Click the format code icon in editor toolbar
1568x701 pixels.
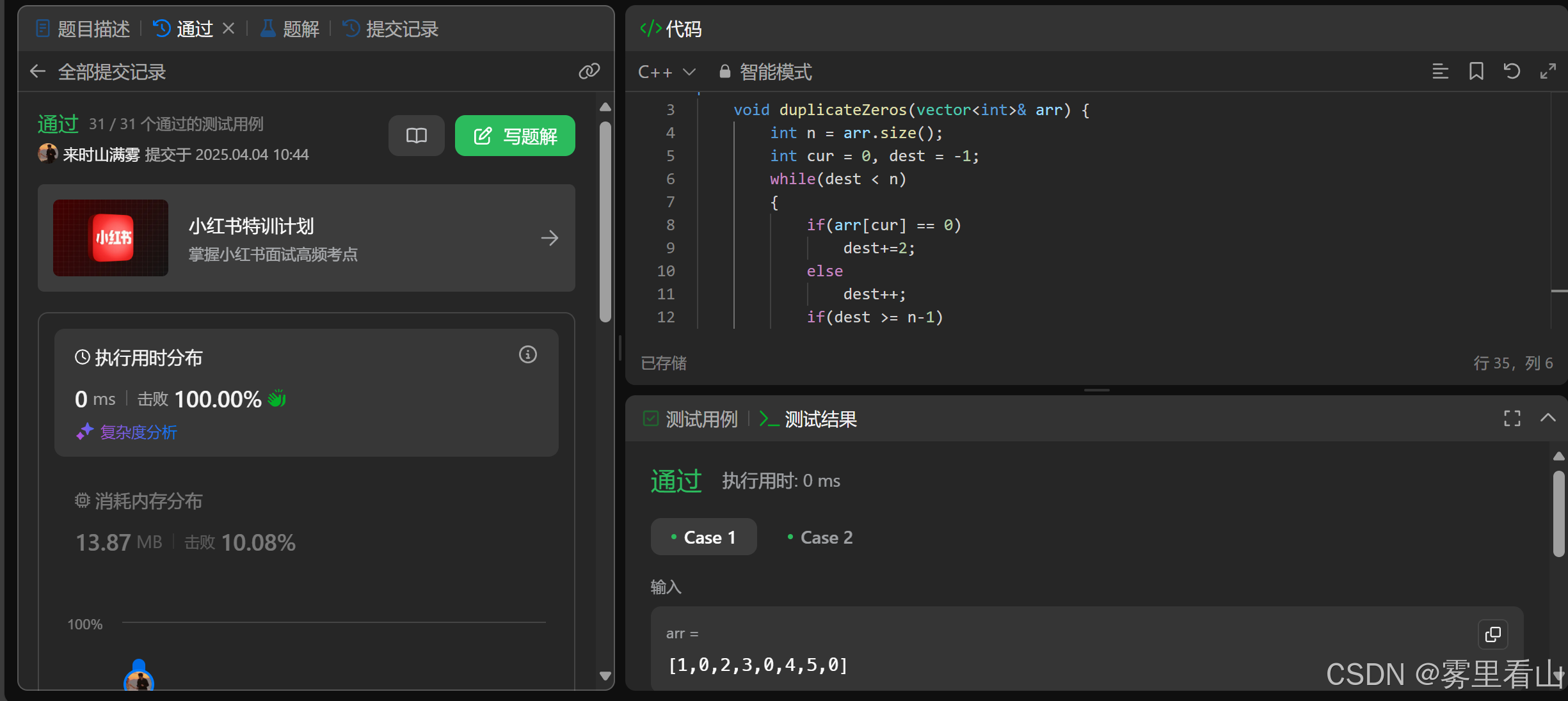1440,72
